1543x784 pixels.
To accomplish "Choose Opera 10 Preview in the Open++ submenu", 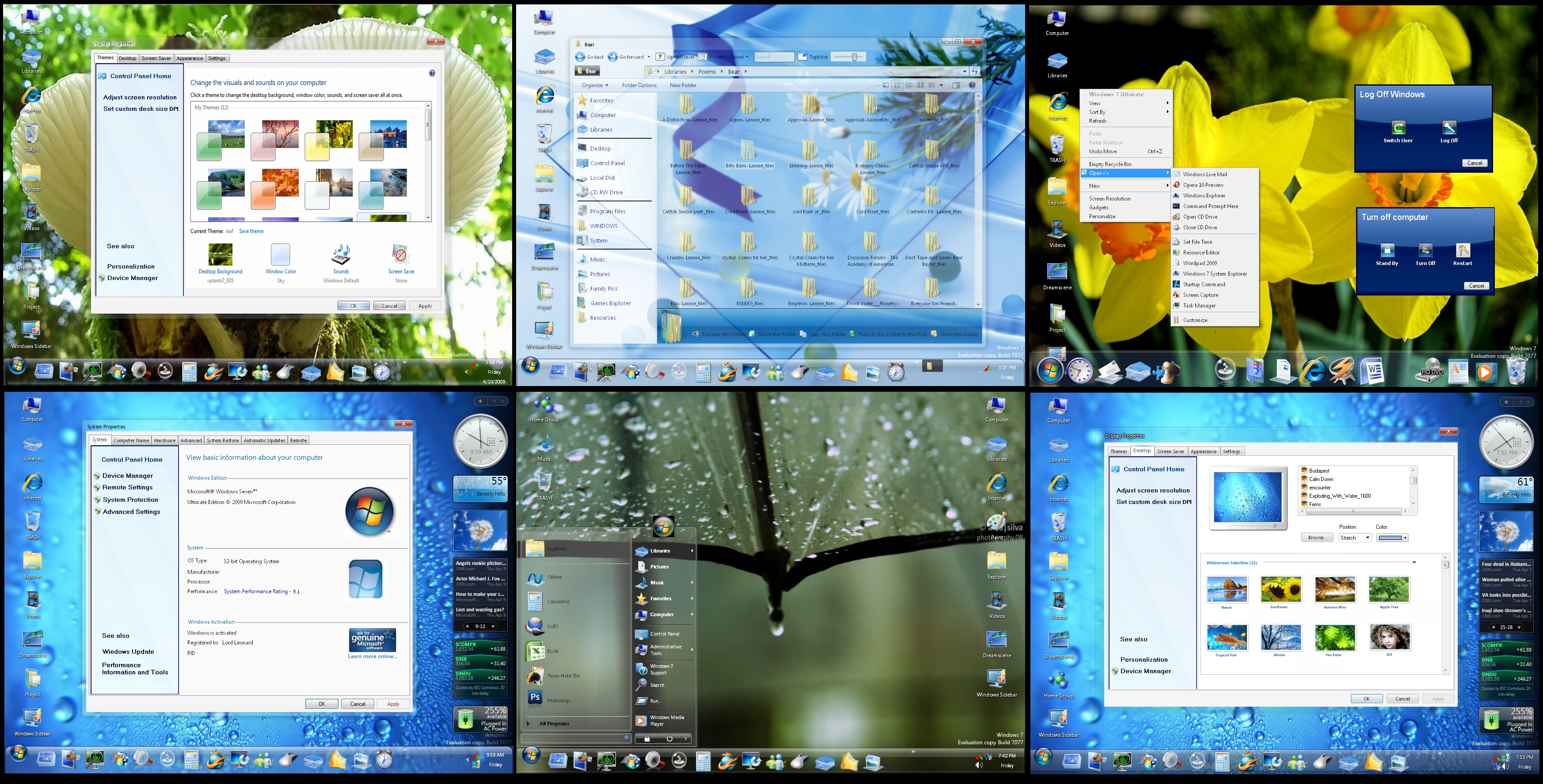I will pyautogui.click(x=1215, y=185).
